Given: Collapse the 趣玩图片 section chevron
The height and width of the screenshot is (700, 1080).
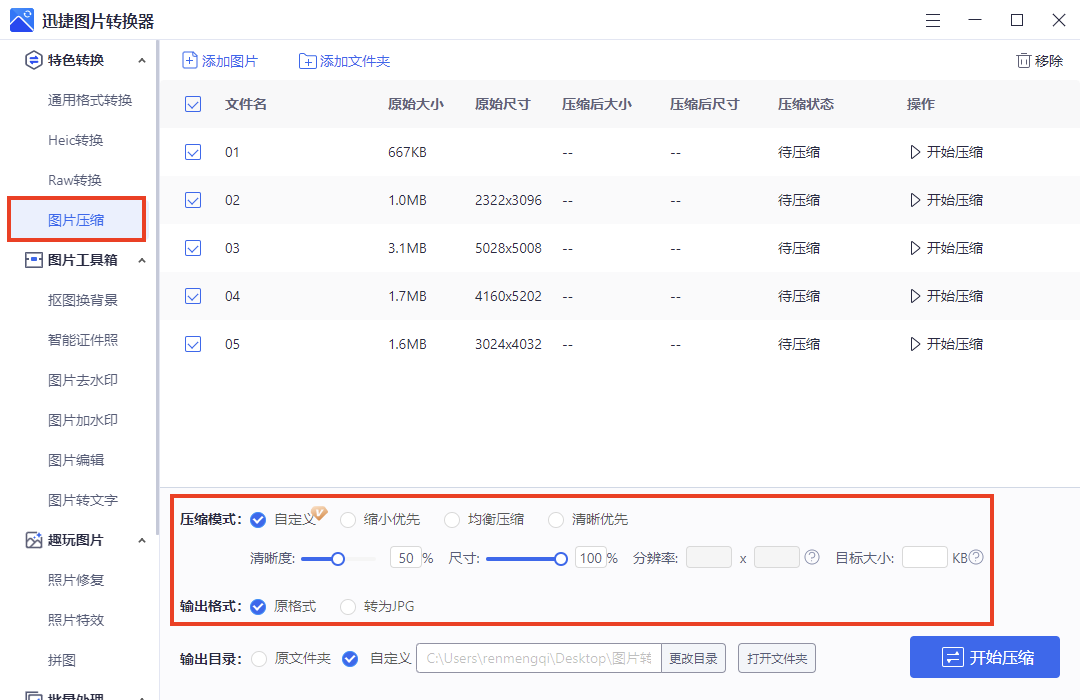Looking at the screenshot, I should tap(142, 540).
